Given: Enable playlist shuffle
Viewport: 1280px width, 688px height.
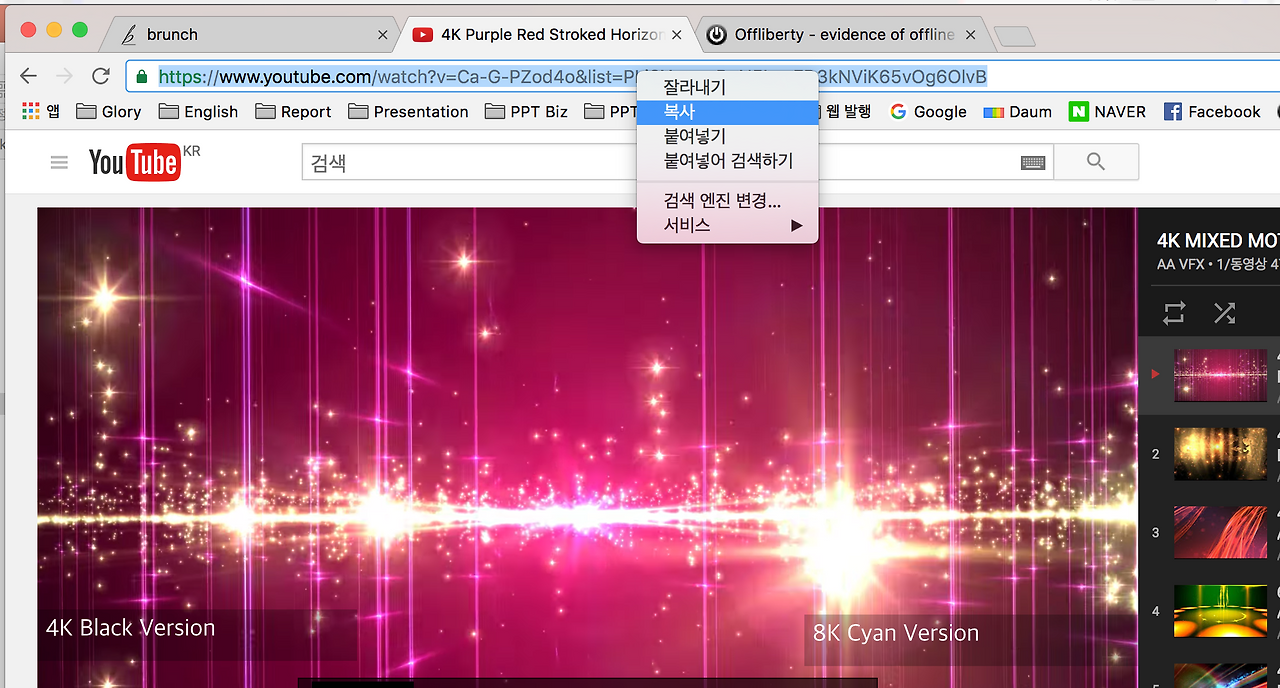Looking at the screenshot, I should [1225, 313].
